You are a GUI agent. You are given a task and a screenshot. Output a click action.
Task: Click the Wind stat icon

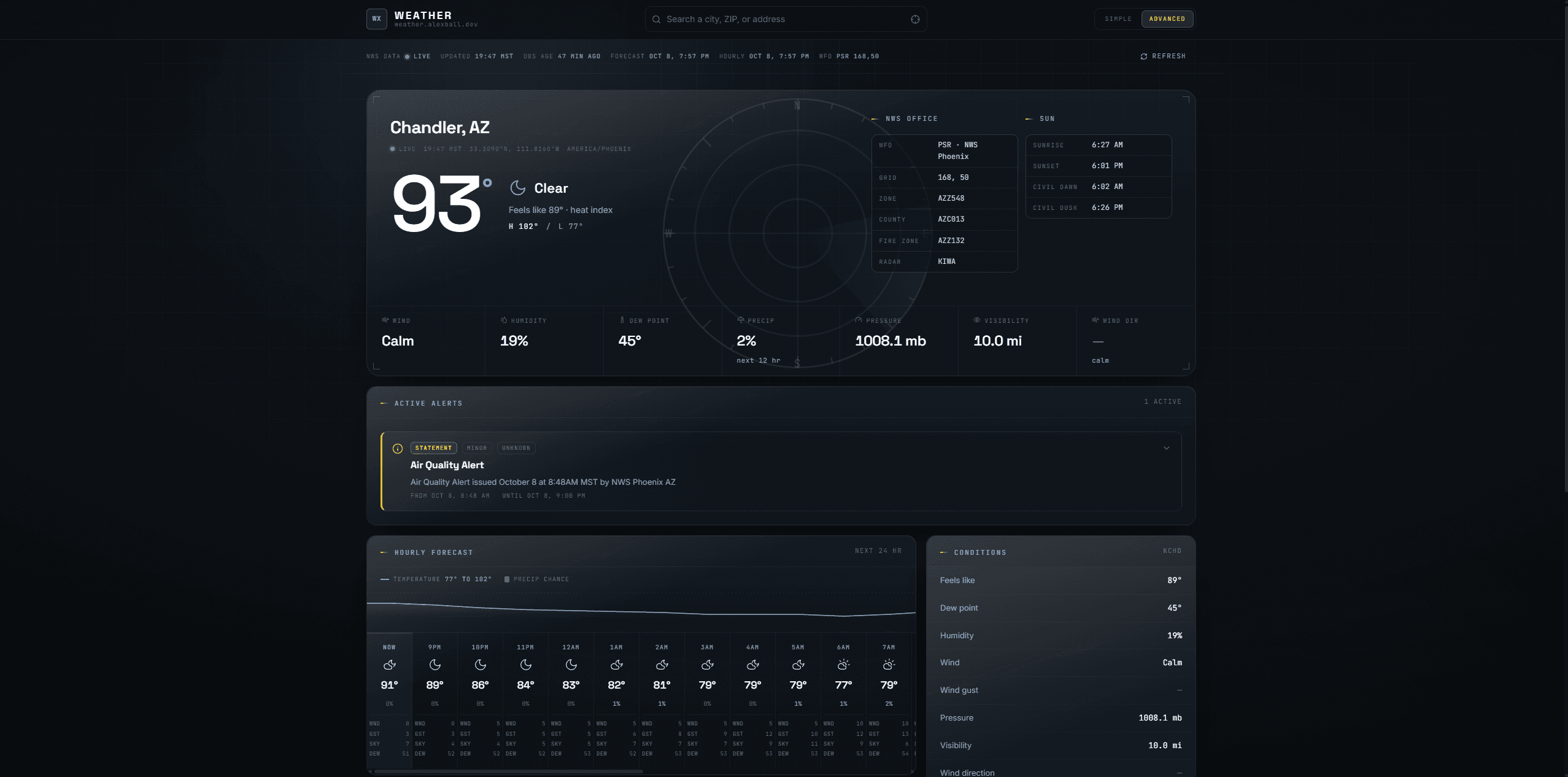coord(385,320)
